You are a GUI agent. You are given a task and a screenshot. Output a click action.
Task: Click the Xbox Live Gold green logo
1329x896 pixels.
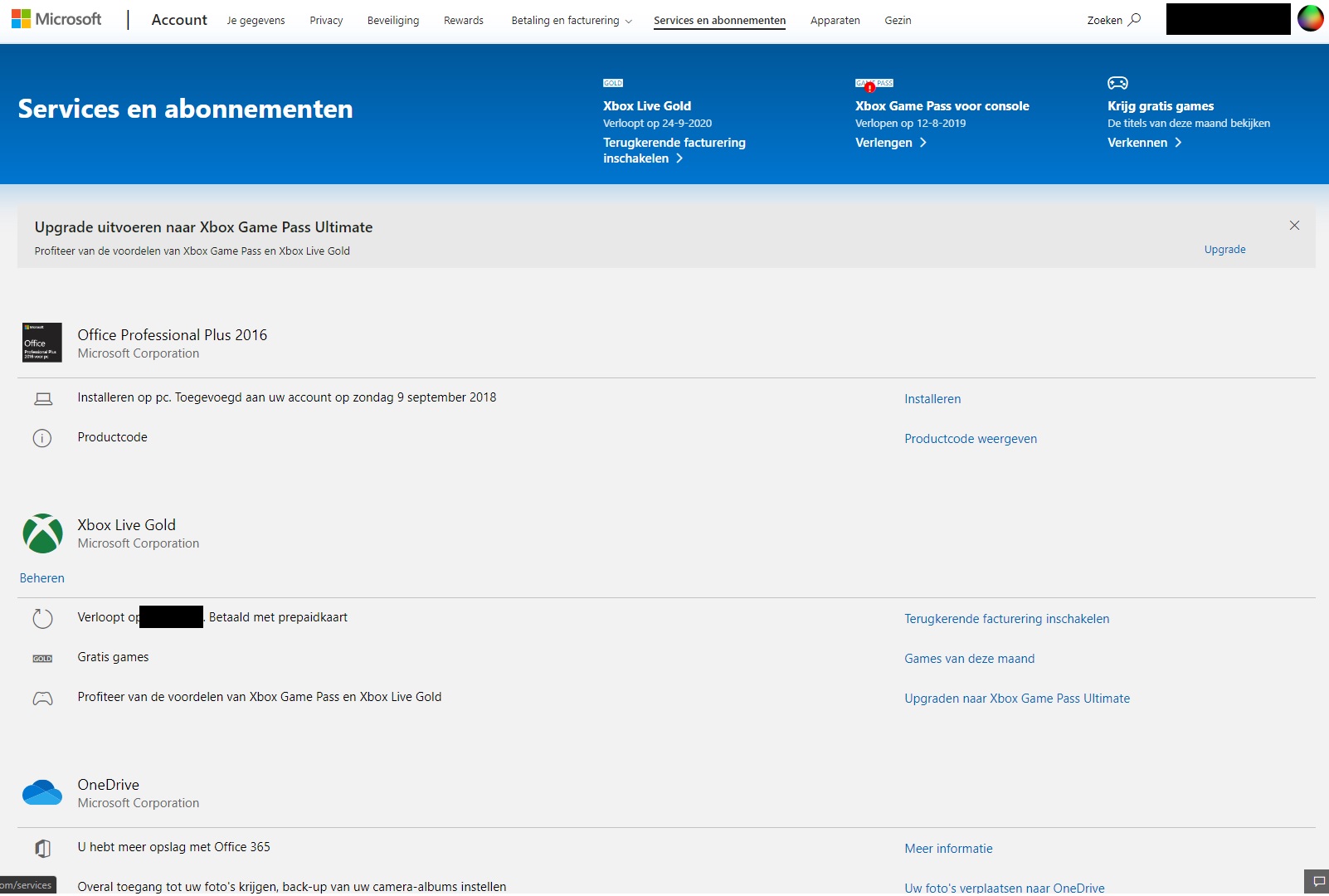click(x=42, y=533)
